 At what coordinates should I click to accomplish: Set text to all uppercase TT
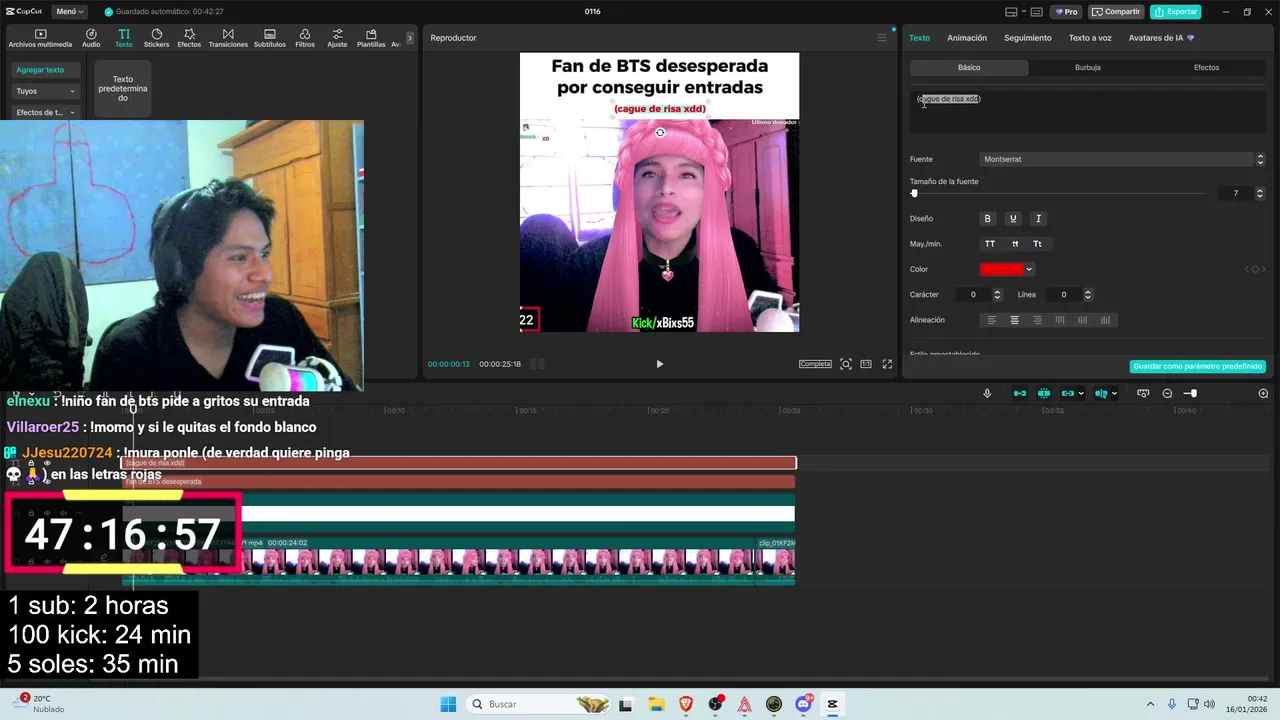click(x=990, y=244)
